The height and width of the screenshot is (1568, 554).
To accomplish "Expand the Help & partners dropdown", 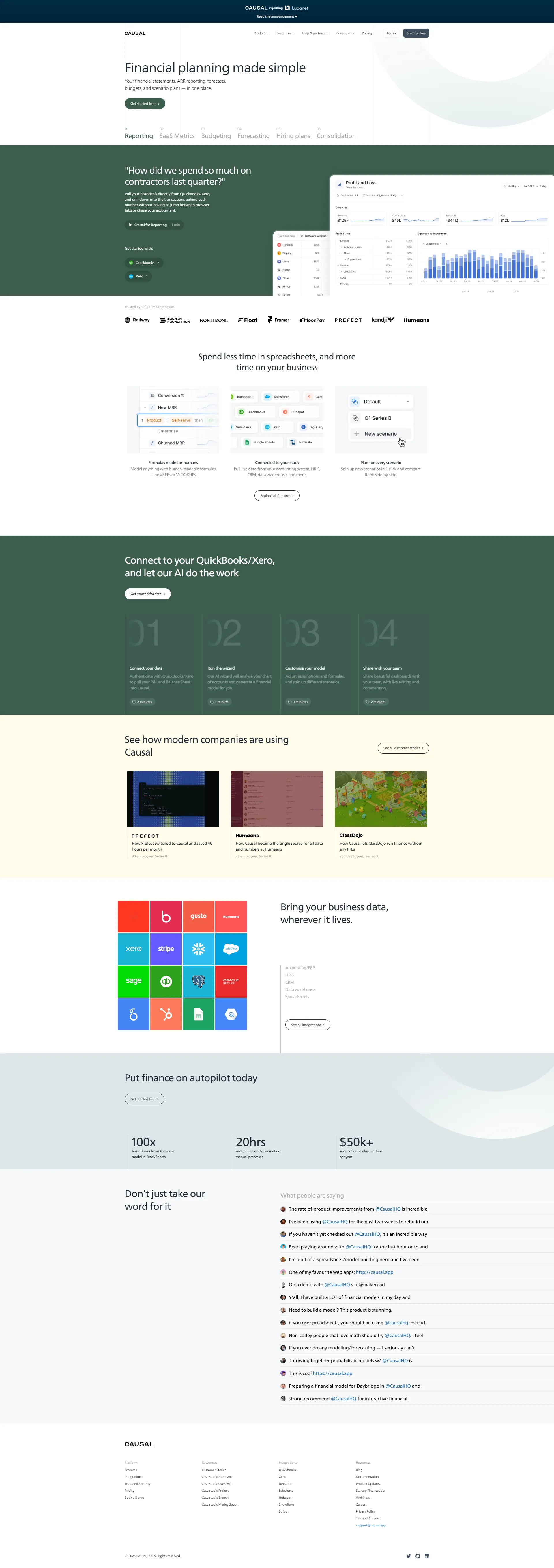I will pos(315,33).
